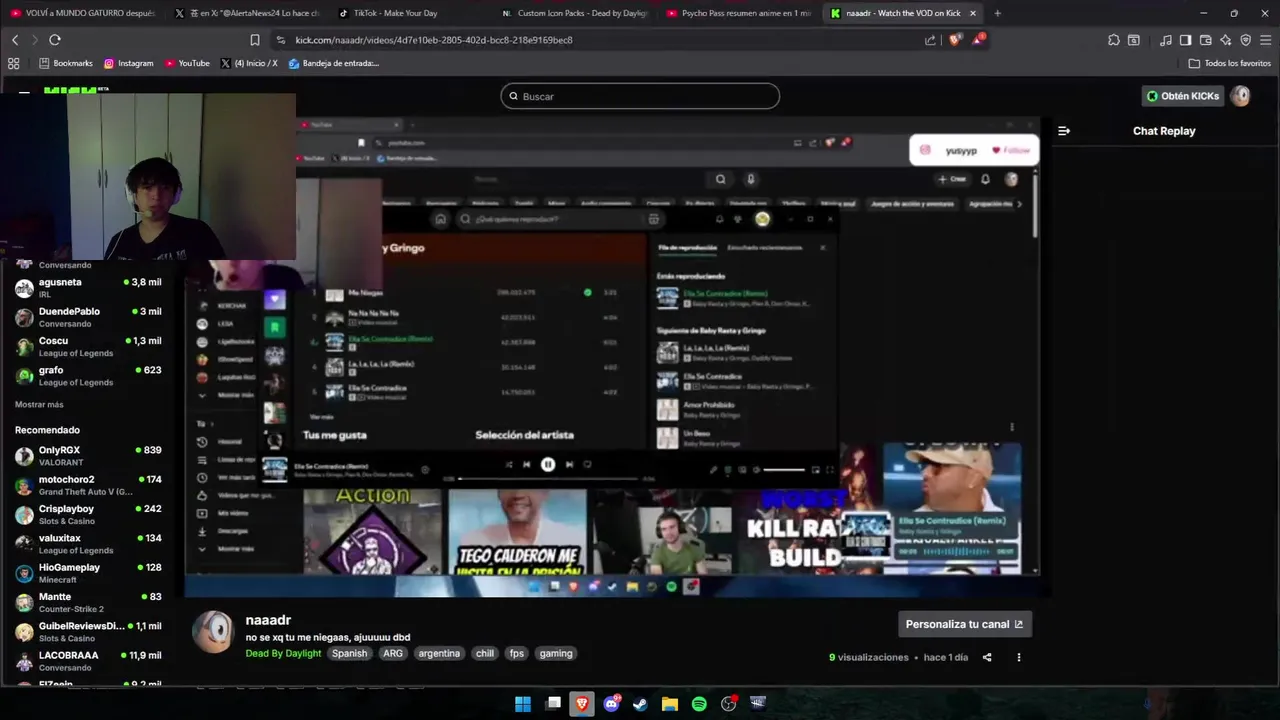The height and width of the screenshot is (720, 1280).
Task: Click the chill tag
Action: [485, 653]
